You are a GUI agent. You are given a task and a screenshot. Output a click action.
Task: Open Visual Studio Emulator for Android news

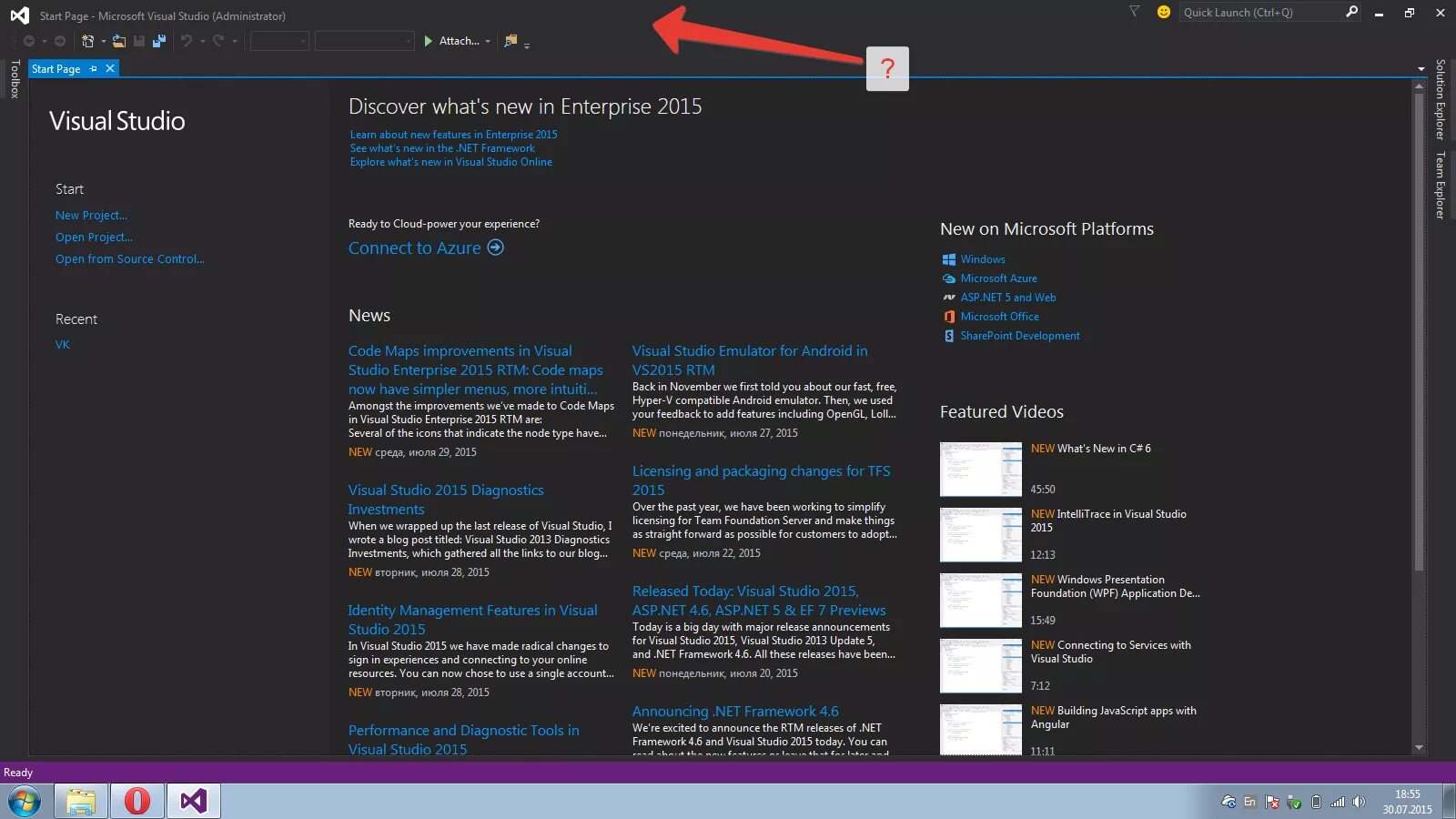(750, 360)
